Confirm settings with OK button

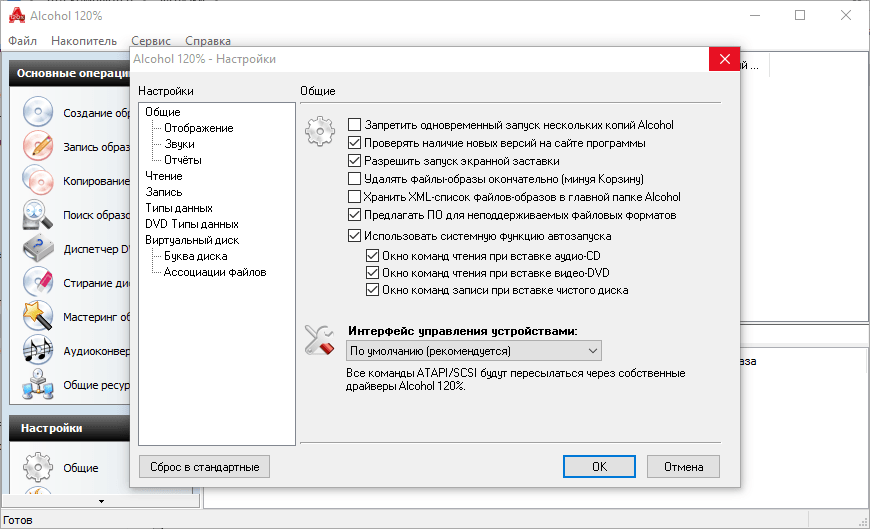pos(599,467)
